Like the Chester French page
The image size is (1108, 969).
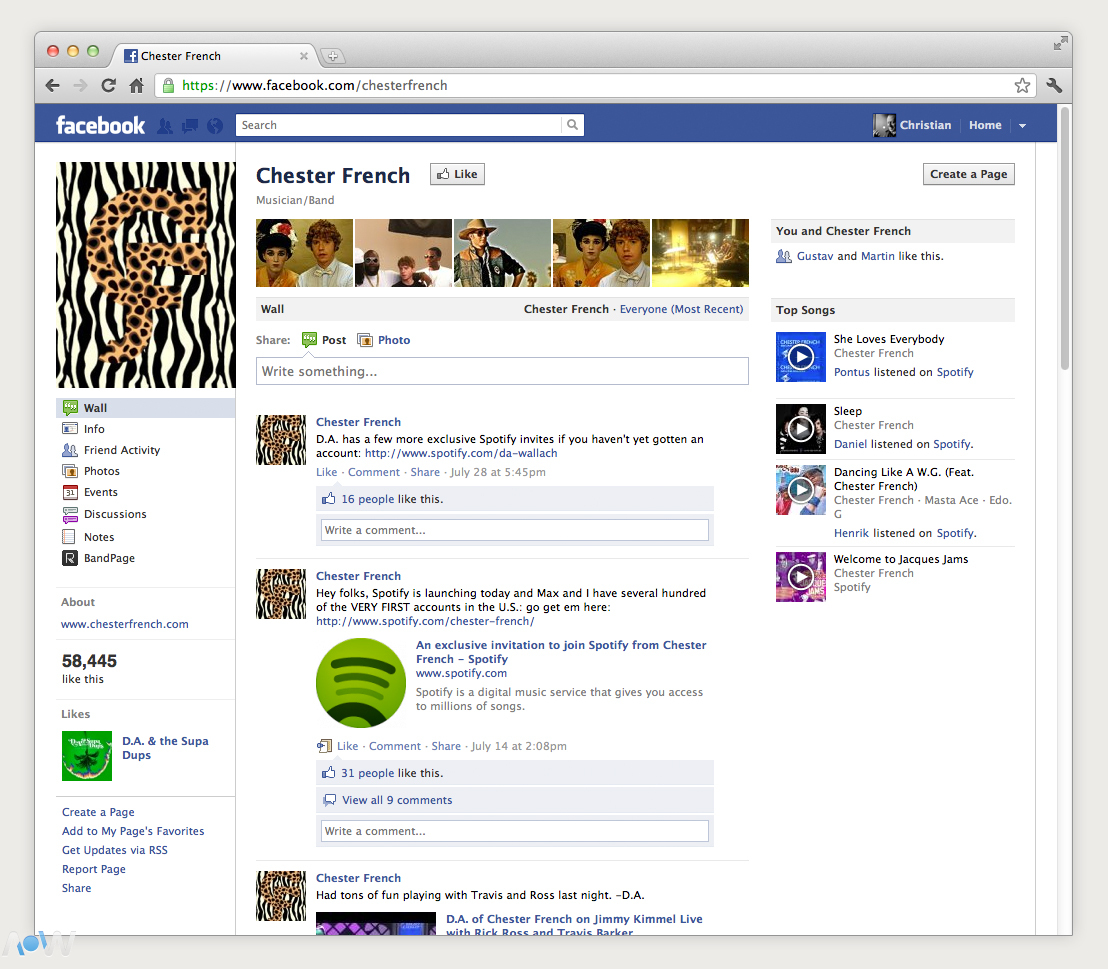(x=457, y=174)
